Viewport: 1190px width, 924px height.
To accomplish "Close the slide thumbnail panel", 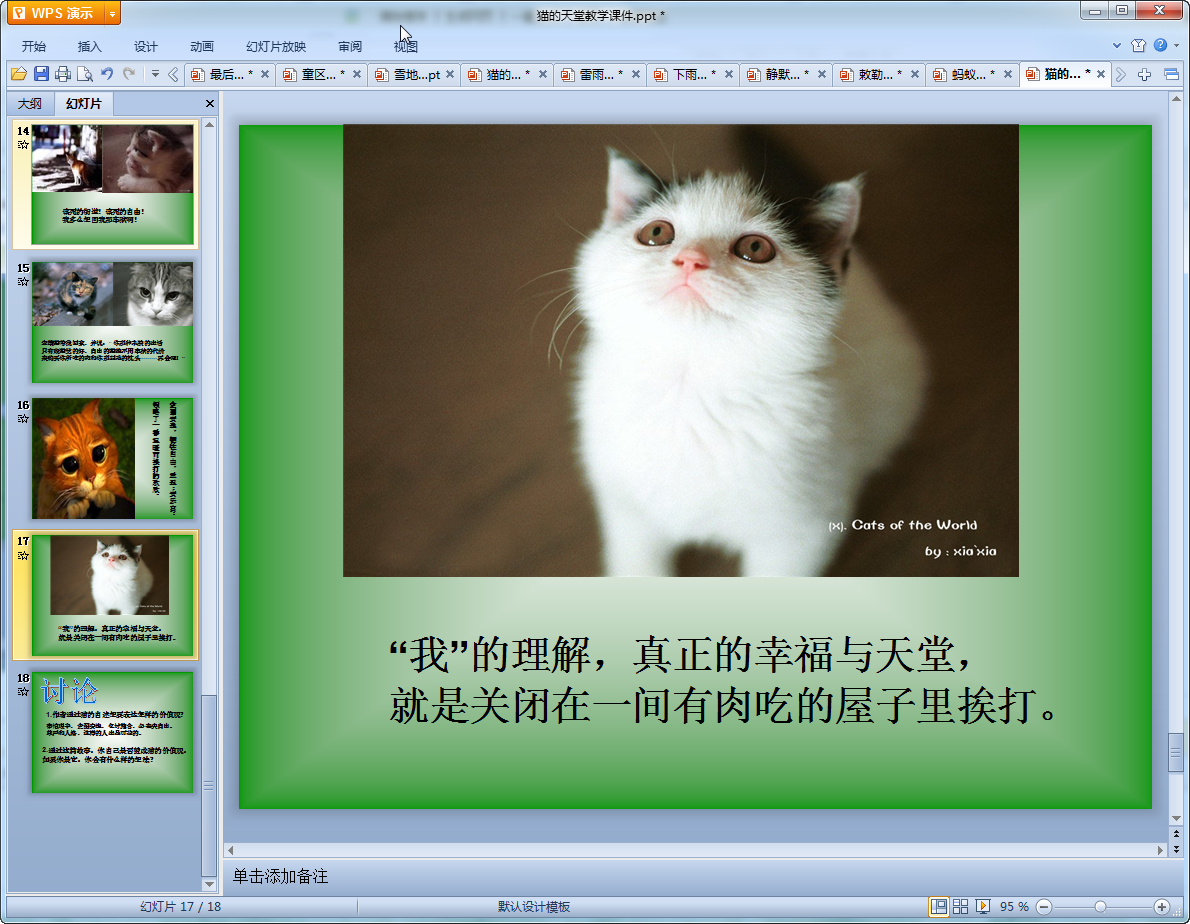I will [x=209, y=103].
